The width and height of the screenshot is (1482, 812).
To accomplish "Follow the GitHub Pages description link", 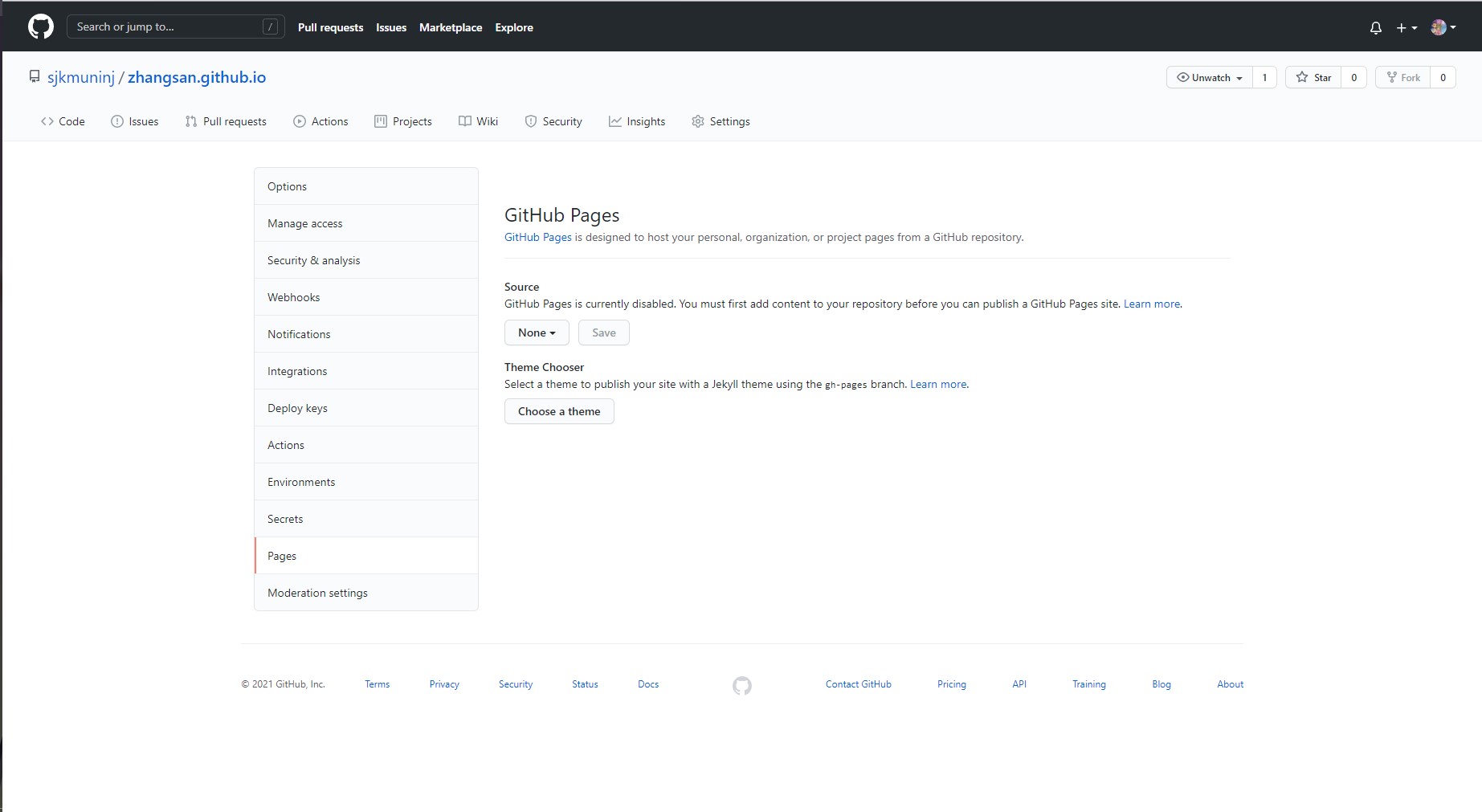I will [x=538, y=237].
